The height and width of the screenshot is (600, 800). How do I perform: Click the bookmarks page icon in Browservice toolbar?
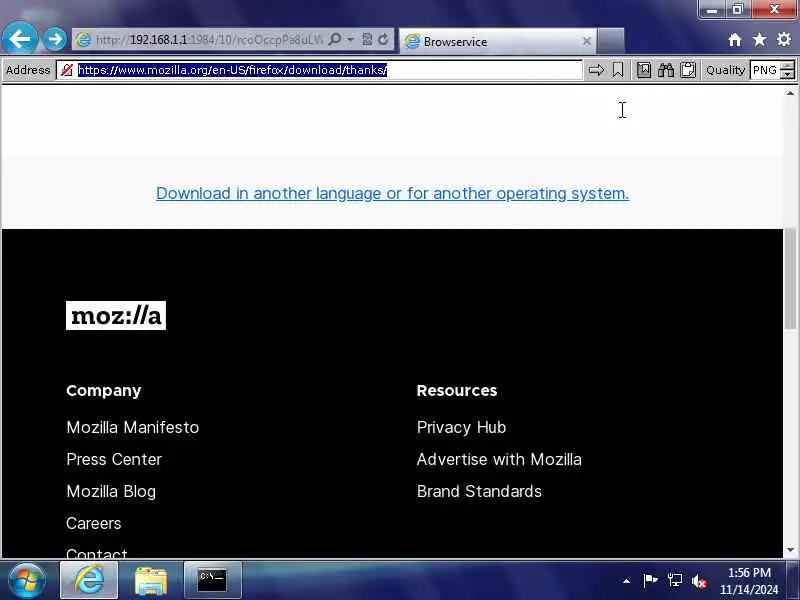644,70
